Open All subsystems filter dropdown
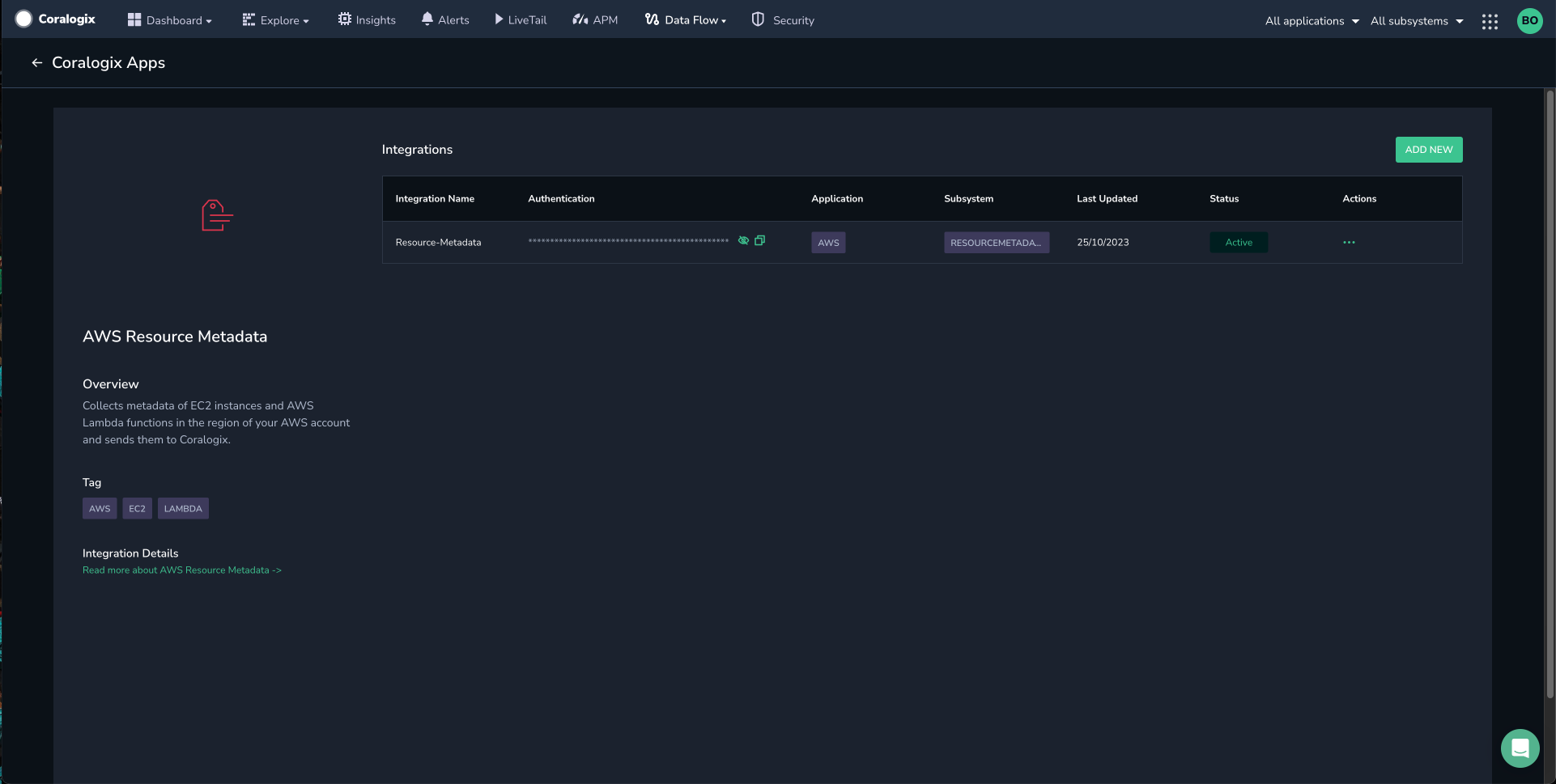This screenshot has height=784, width=1556. click(1417, 21)
